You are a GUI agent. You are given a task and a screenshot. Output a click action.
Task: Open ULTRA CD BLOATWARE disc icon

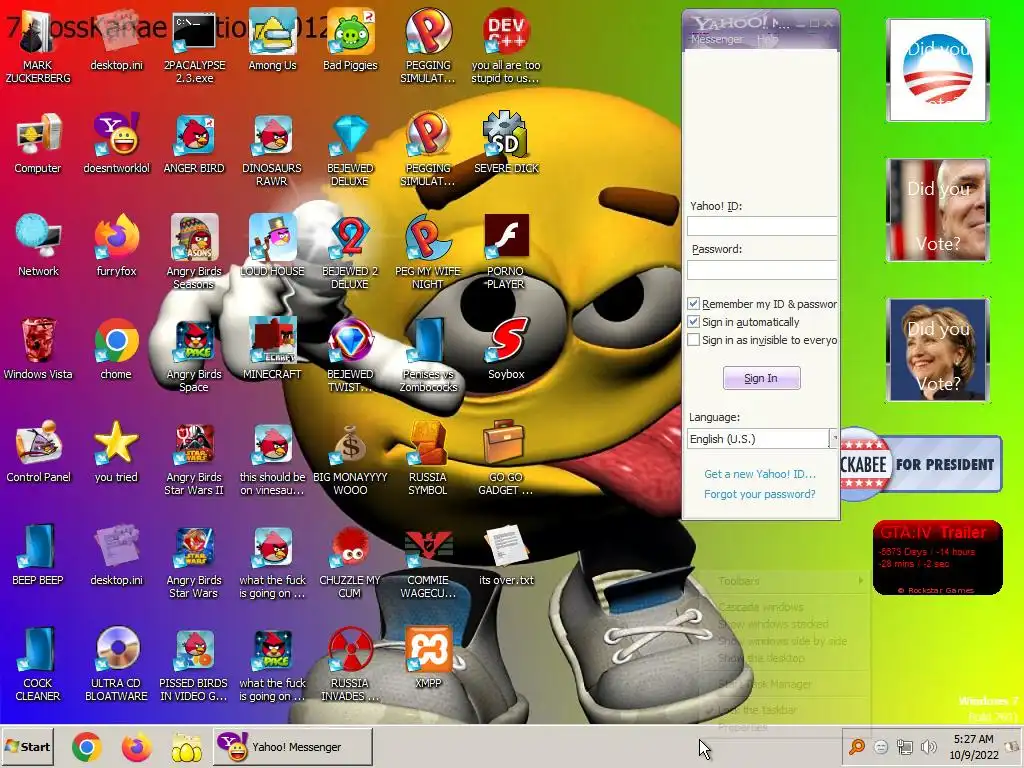[116, 665]
